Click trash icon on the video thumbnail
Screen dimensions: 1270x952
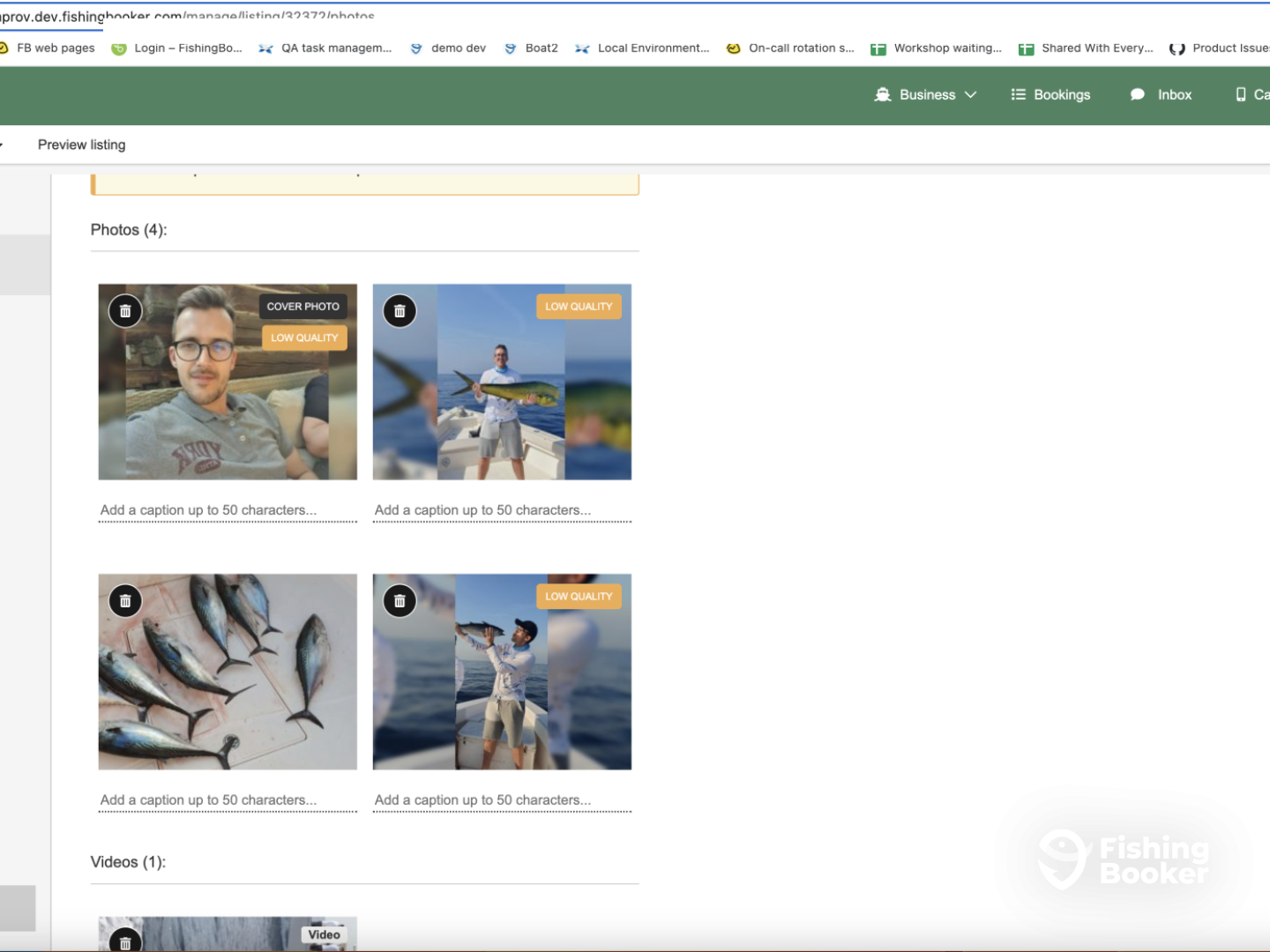(125, 942)
